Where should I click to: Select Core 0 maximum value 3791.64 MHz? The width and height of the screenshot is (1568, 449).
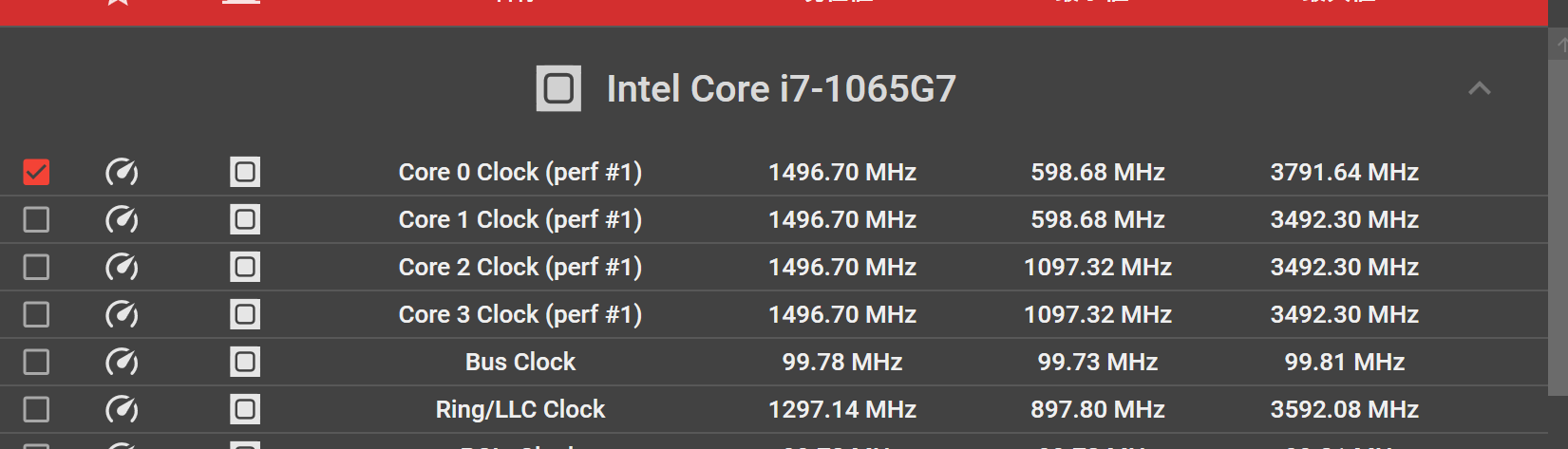tap(1345, 172)
